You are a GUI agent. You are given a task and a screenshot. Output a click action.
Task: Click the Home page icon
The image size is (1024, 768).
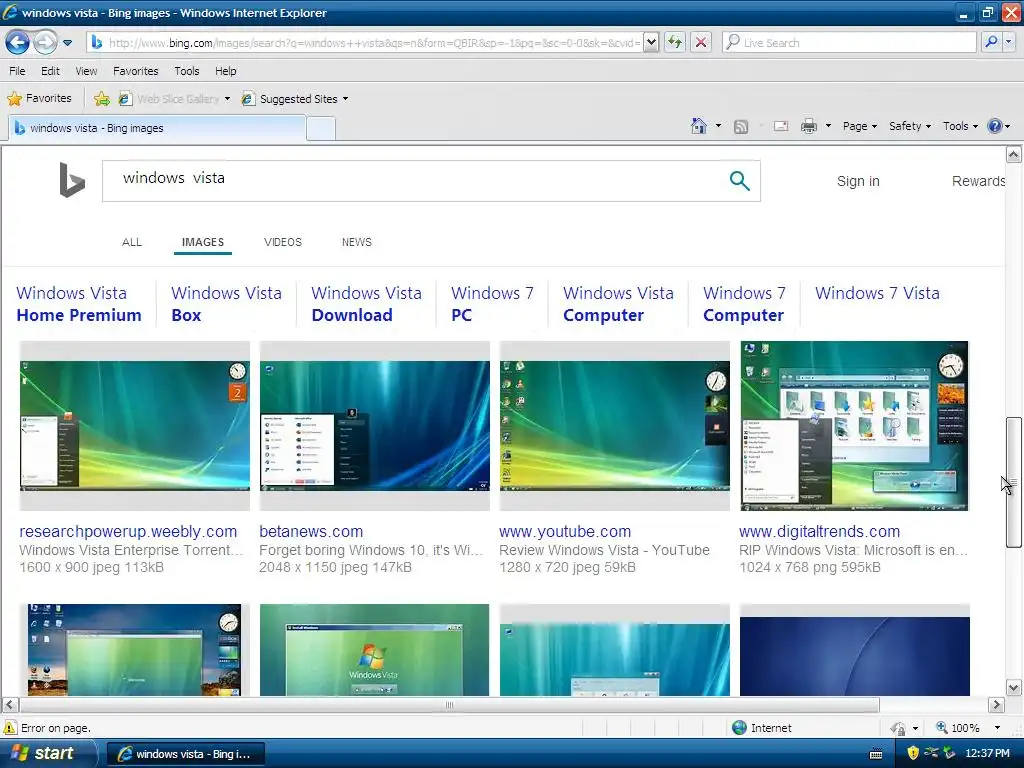point(699,125)
